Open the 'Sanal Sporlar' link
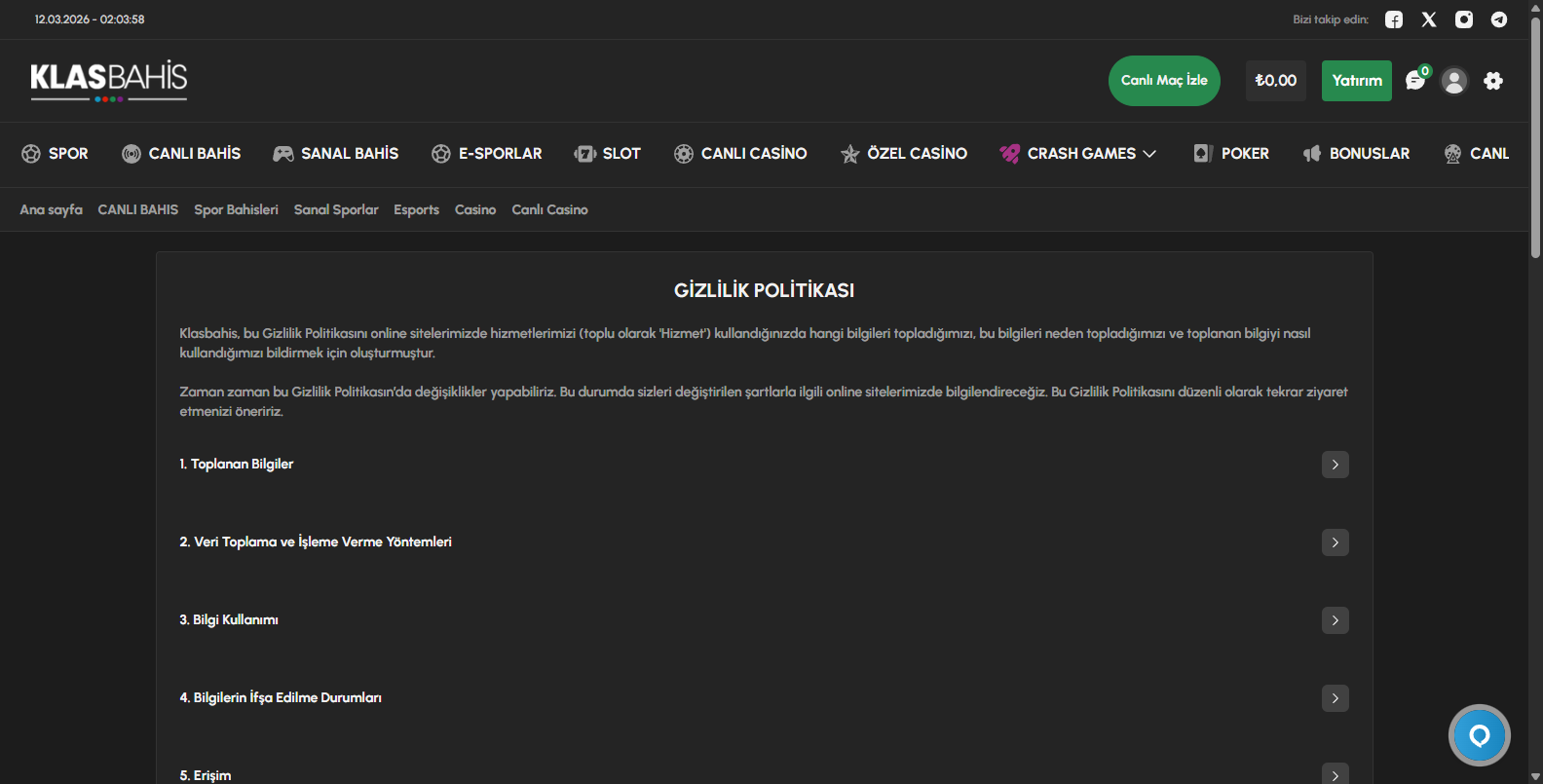Screen dimensions: 1543x784 click(336, 209)
